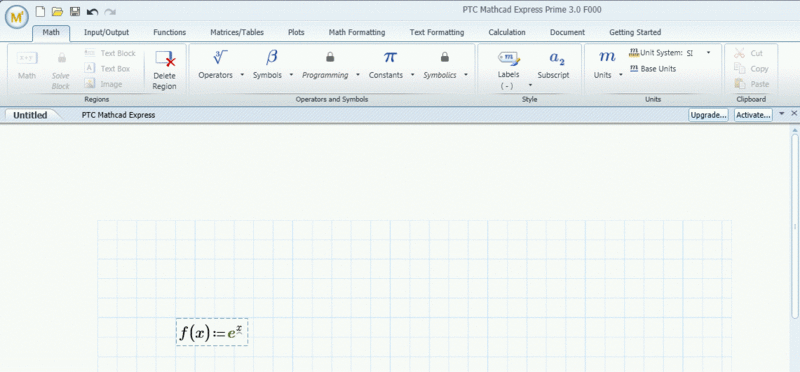800x372 pixels.
Task: Open the Symbols beta icon
Action: point(271,57)
